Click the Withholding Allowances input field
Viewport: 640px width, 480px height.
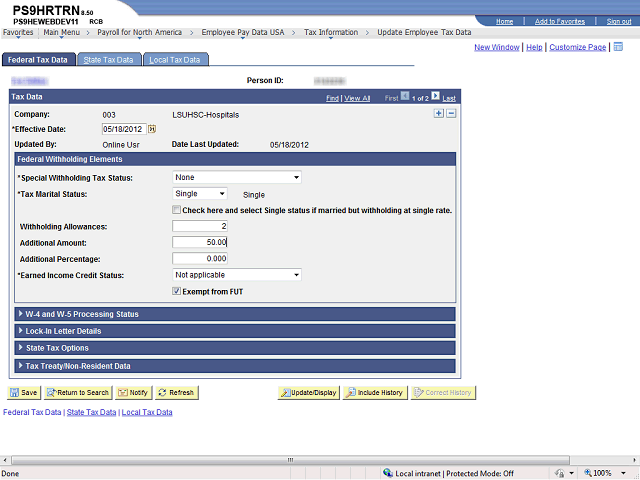point(199,226)
